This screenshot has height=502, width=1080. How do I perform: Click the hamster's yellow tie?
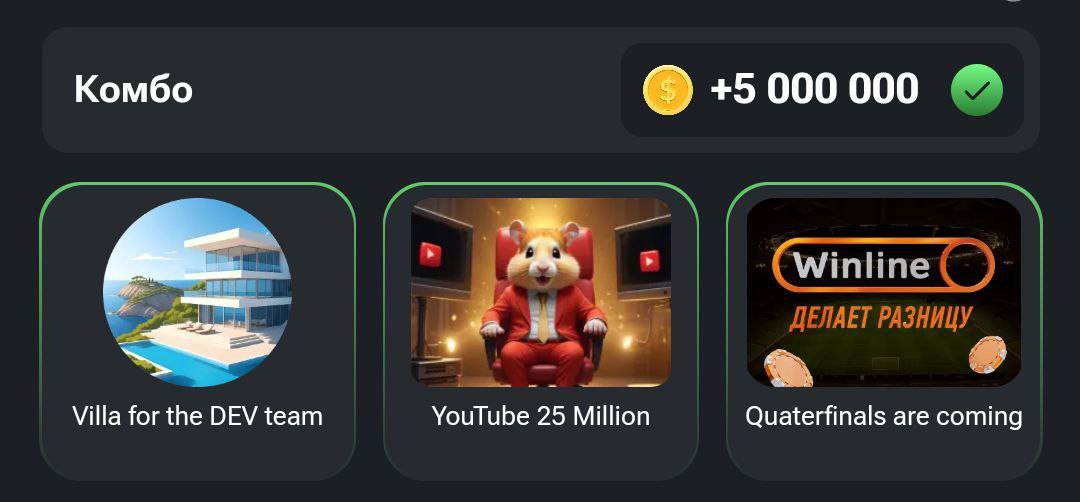(x=543, y=316)
